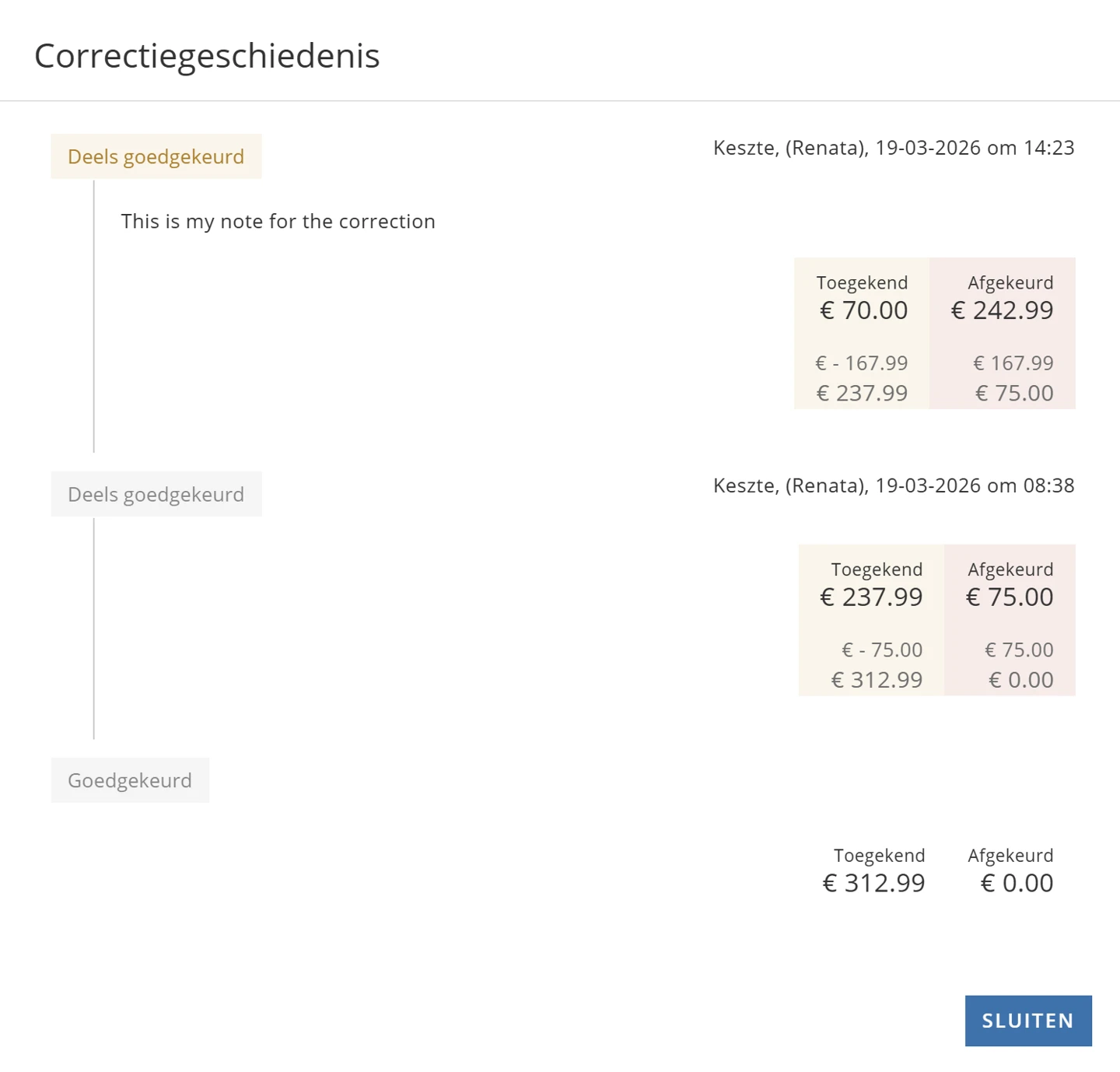The image size is (1120, 1072).
Task: Click the Correctiegeschiedenis dialog title
Action: 207,56
